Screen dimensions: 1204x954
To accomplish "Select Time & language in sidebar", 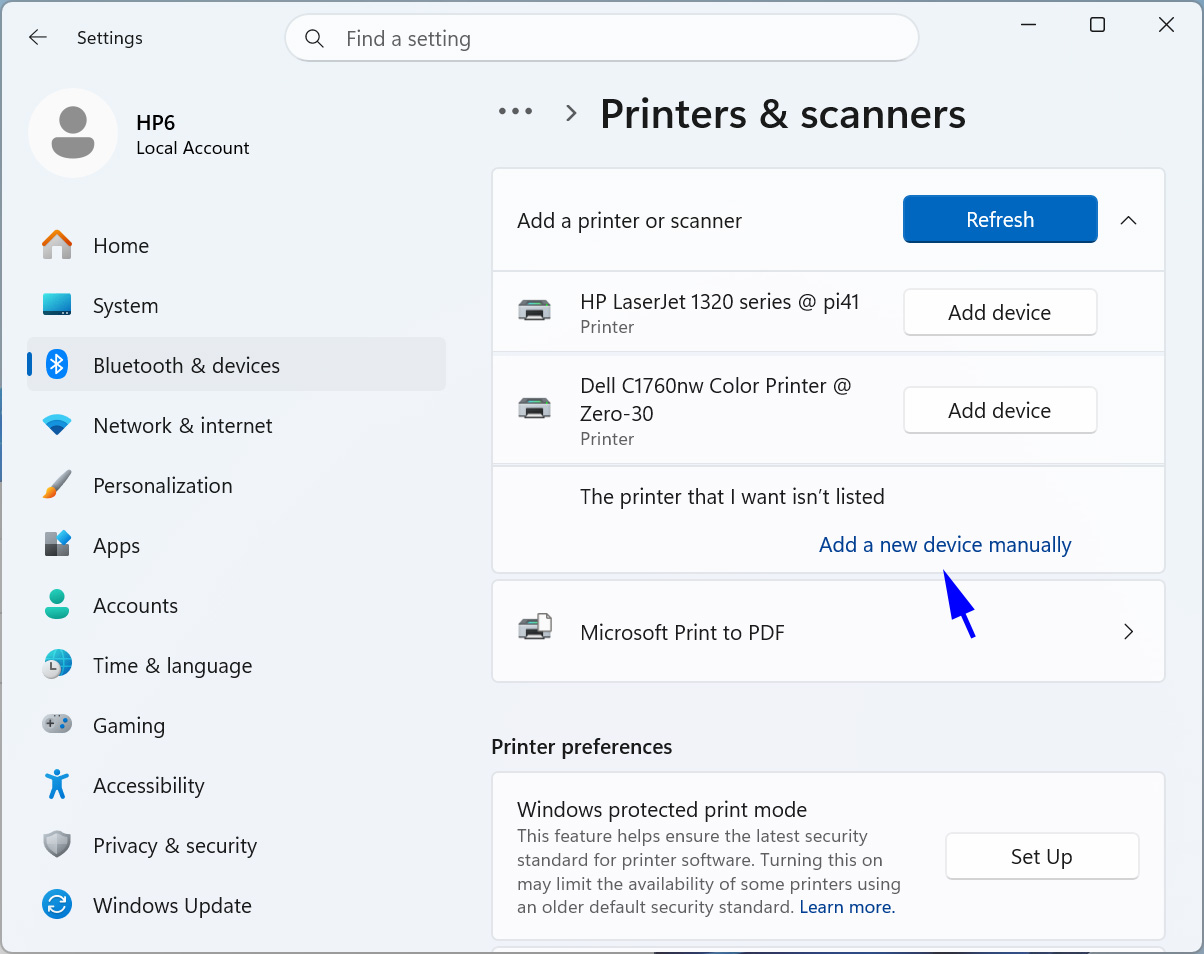I will pyautogui.click(x=172, y=665).
